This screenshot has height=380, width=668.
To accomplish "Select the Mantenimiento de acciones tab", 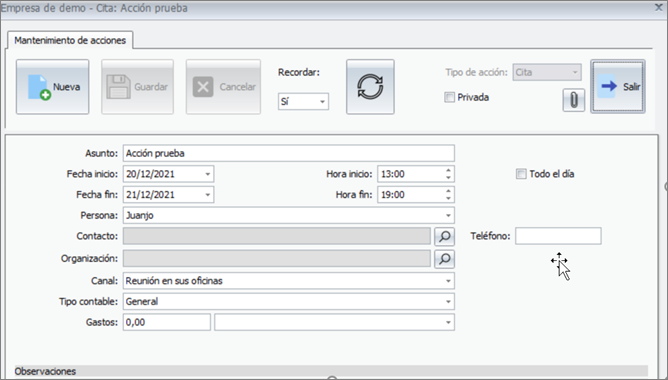I will [70, 40].
